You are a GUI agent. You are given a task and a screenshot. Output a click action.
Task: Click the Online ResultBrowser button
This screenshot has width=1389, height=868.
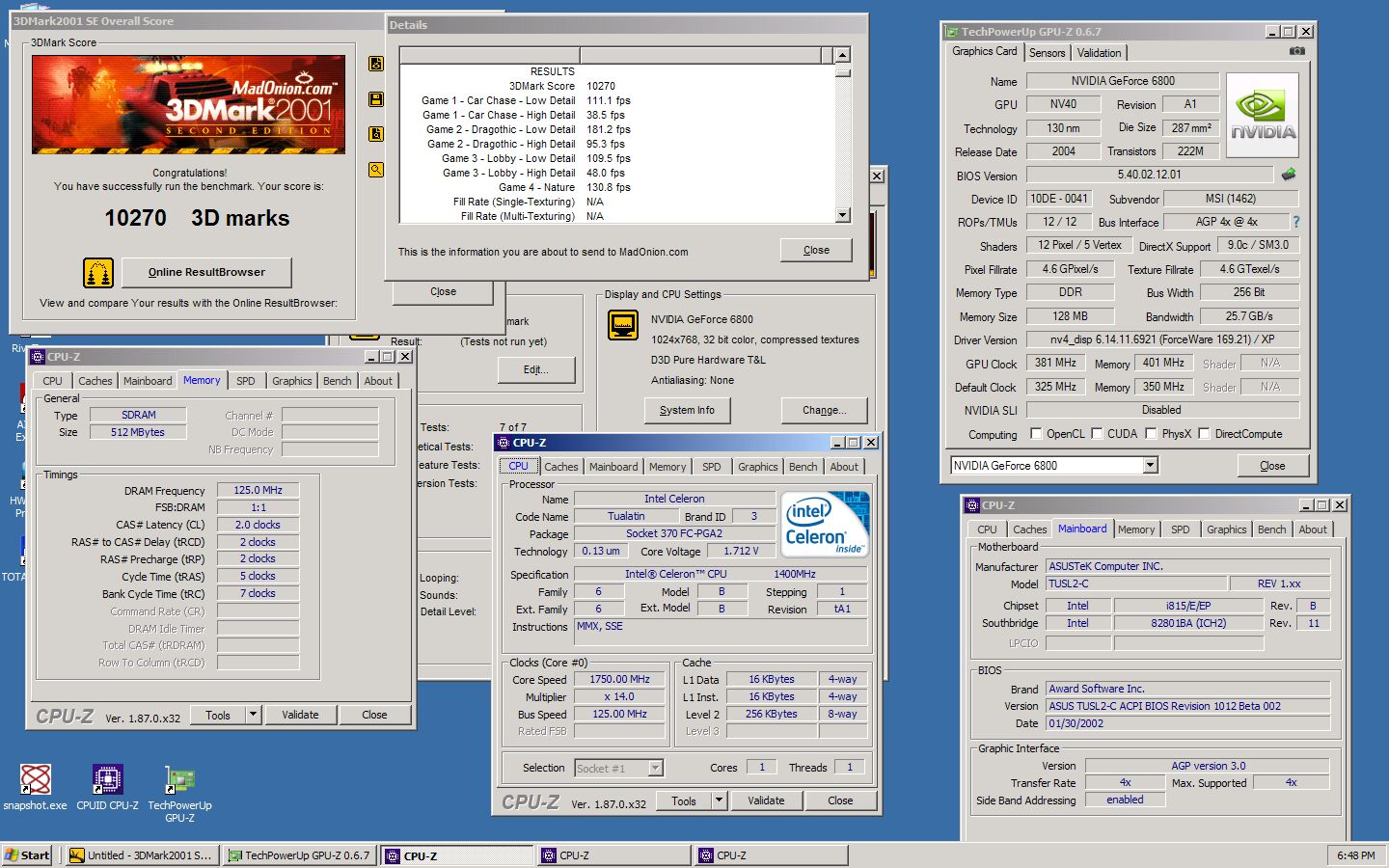pyautogui.click(x=206, y=272)
